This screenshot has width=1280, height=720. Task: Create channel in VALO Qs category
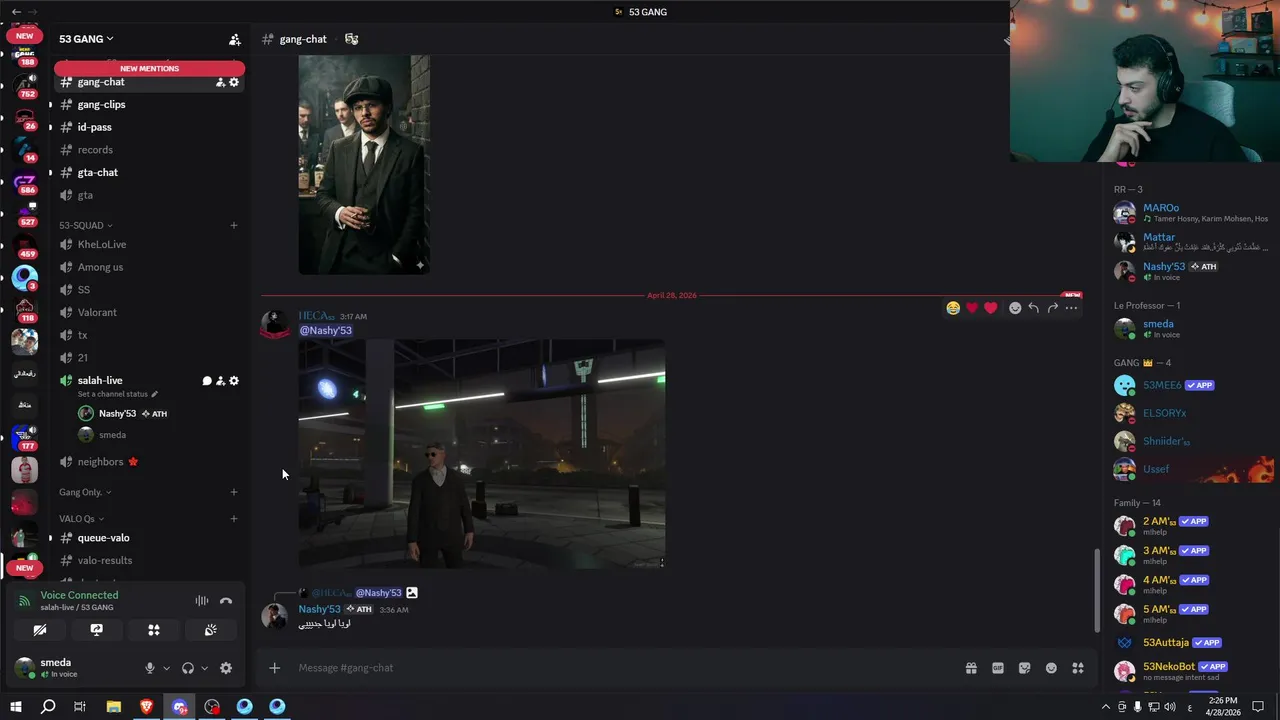[234, 519]
